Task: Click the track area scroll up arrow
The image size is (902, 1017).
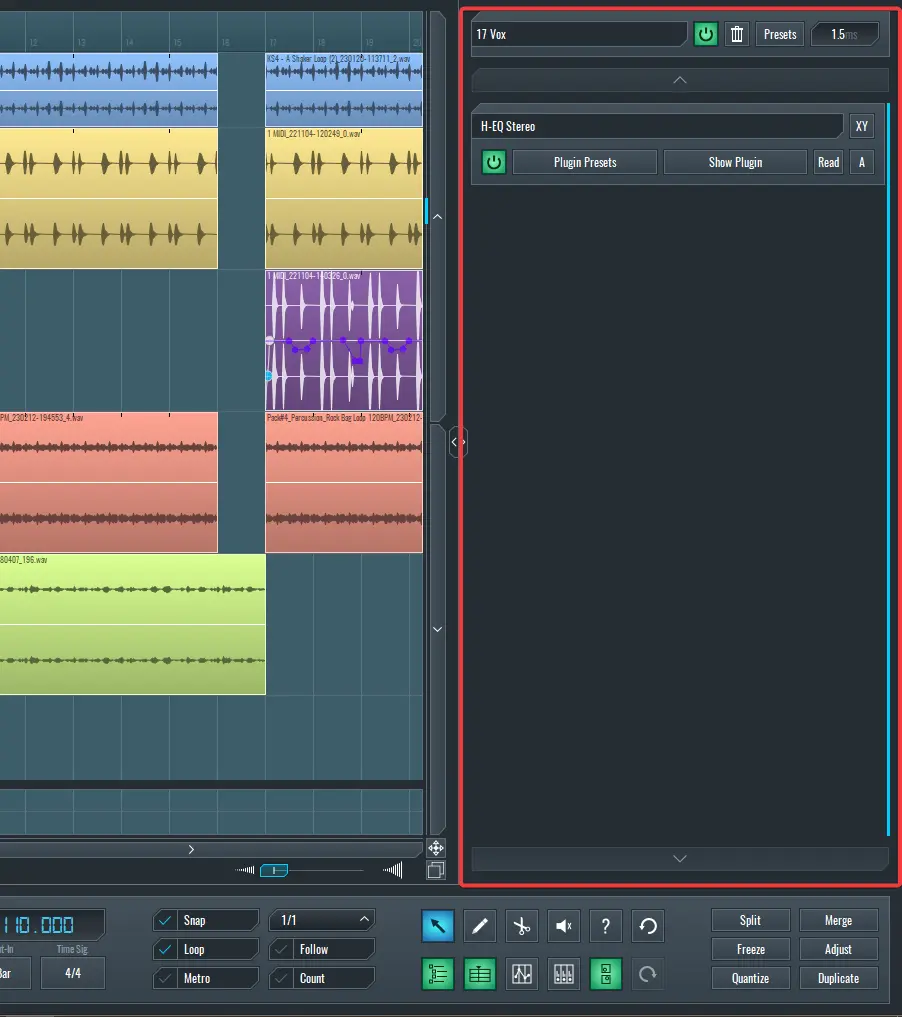Action: (x=438, y=217)
